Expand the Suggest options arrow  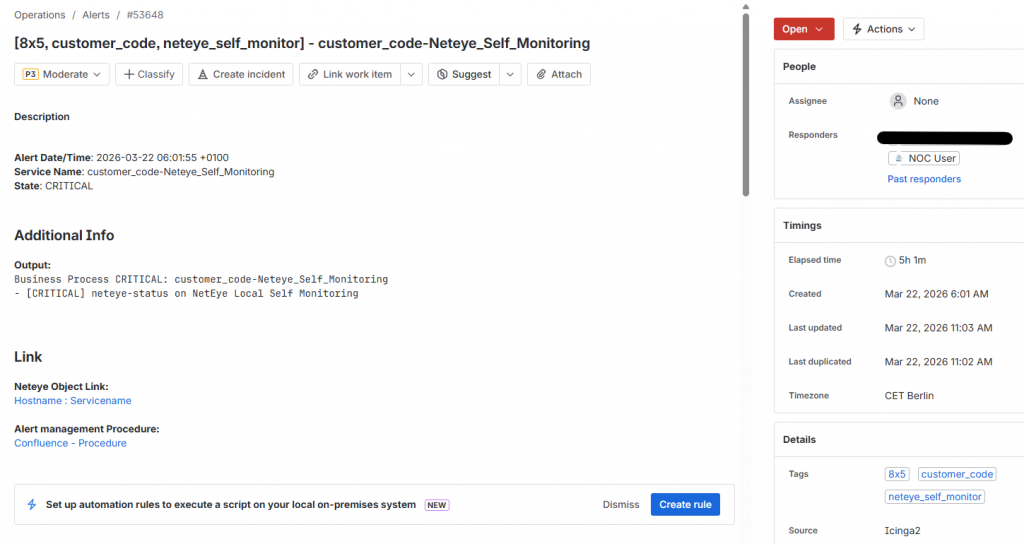510,74
